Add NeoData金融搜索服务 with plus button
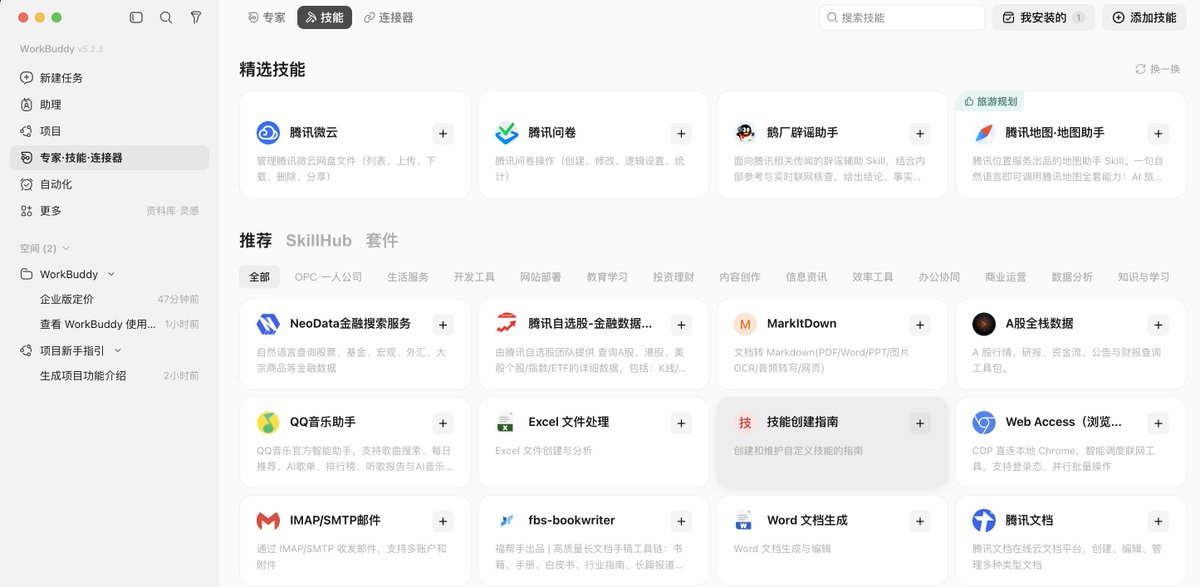 (443, 324)
